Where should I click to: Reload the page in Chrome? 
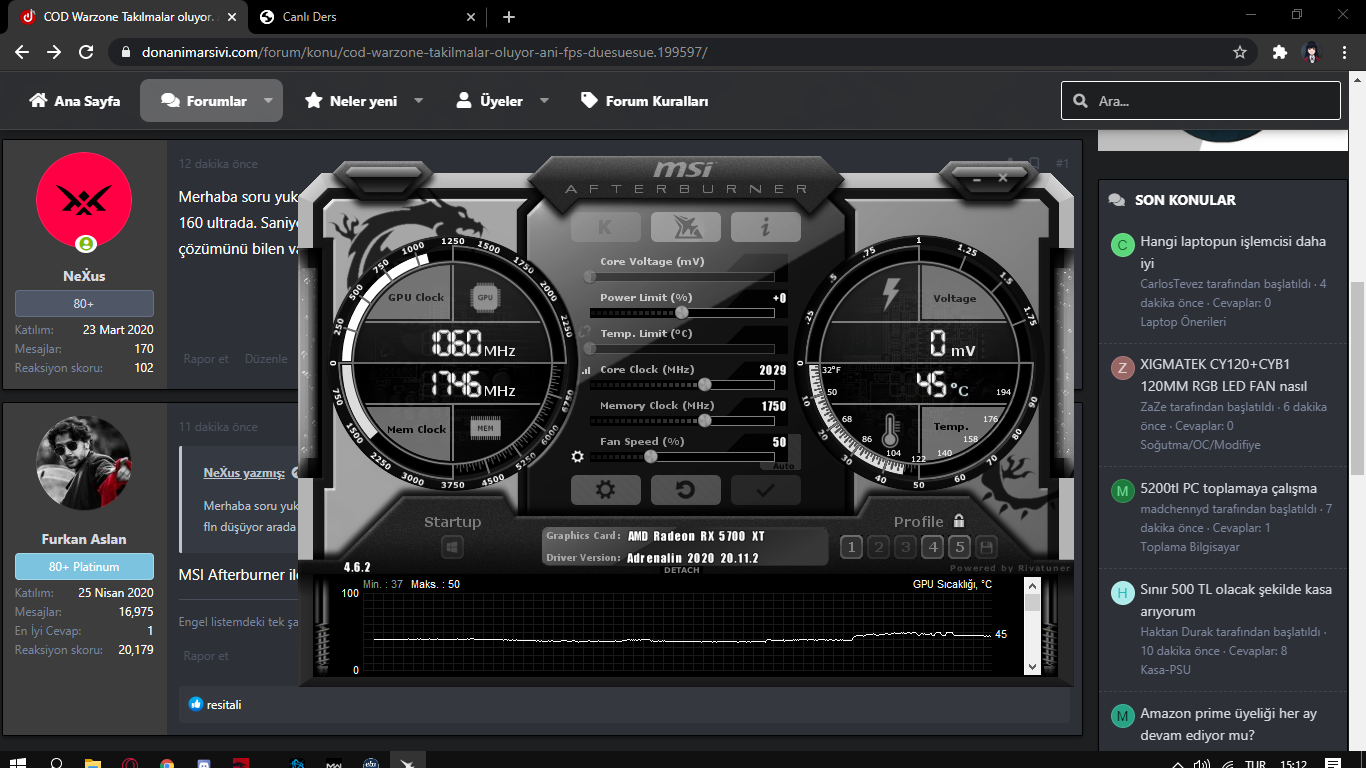coord(86,52)
